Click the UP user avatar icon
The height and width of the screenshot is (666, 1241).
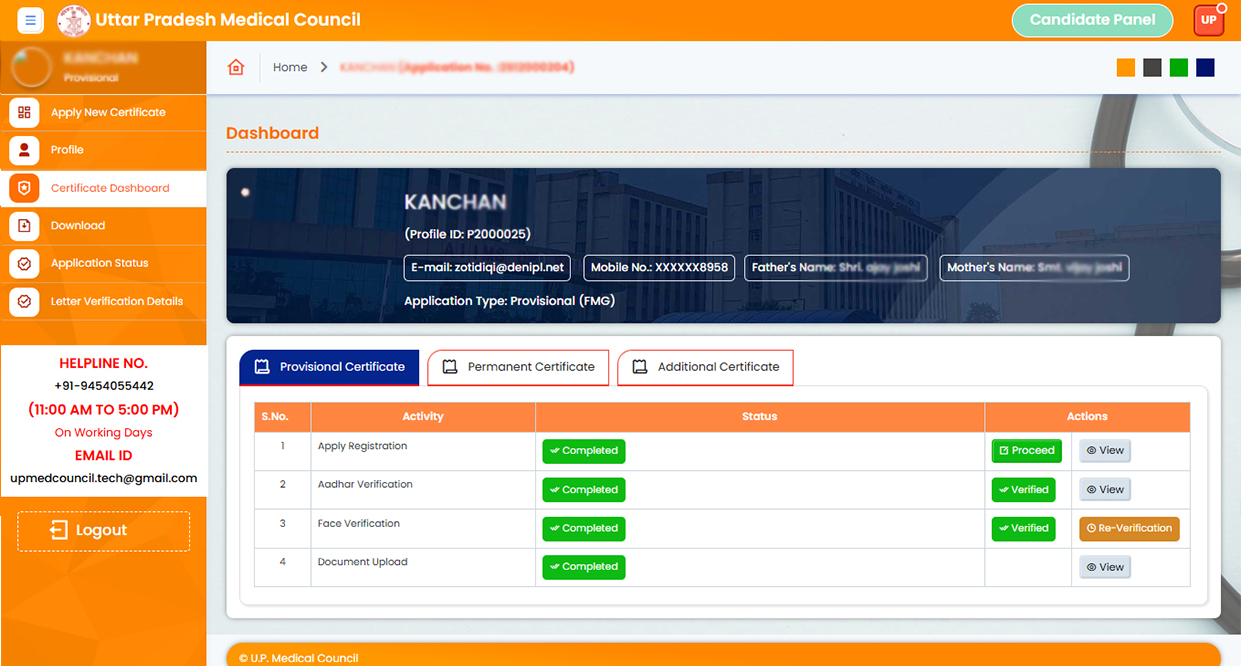tap(1208, 20)
